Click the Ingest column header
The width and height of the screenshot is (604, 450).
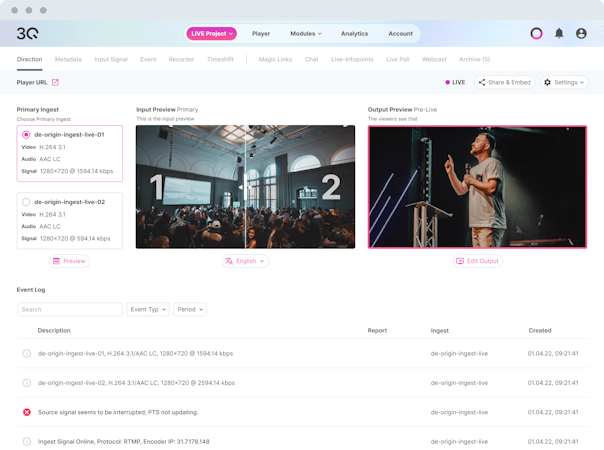point(440,331)
